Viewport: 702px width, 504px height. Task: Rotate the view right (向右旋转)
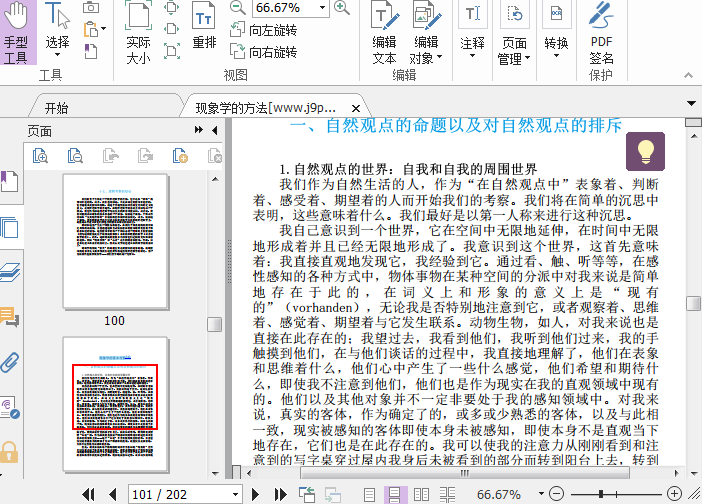pos(264,51)
